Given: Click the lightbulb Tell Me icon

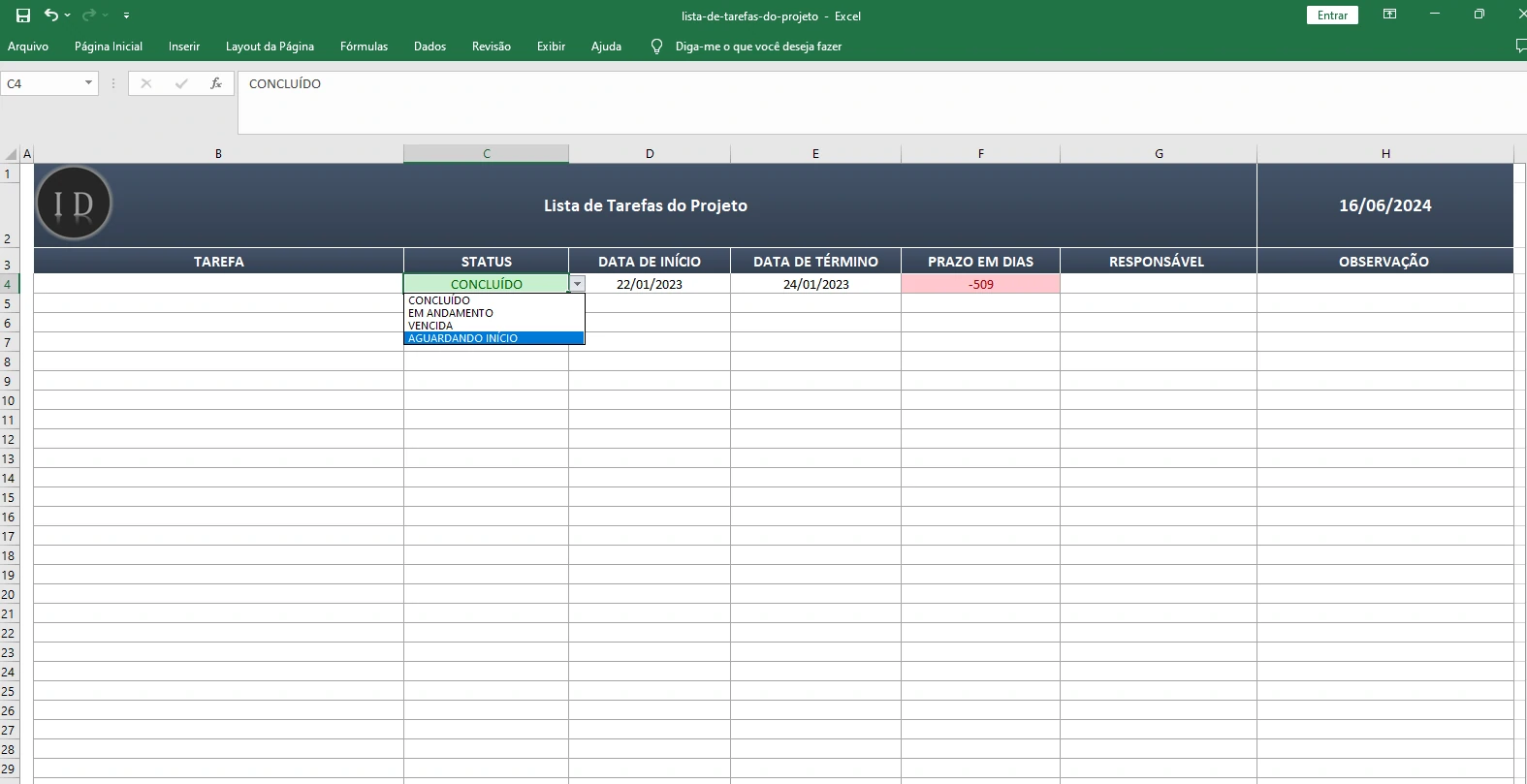Looking at the screenshot, I should [656, 47].
